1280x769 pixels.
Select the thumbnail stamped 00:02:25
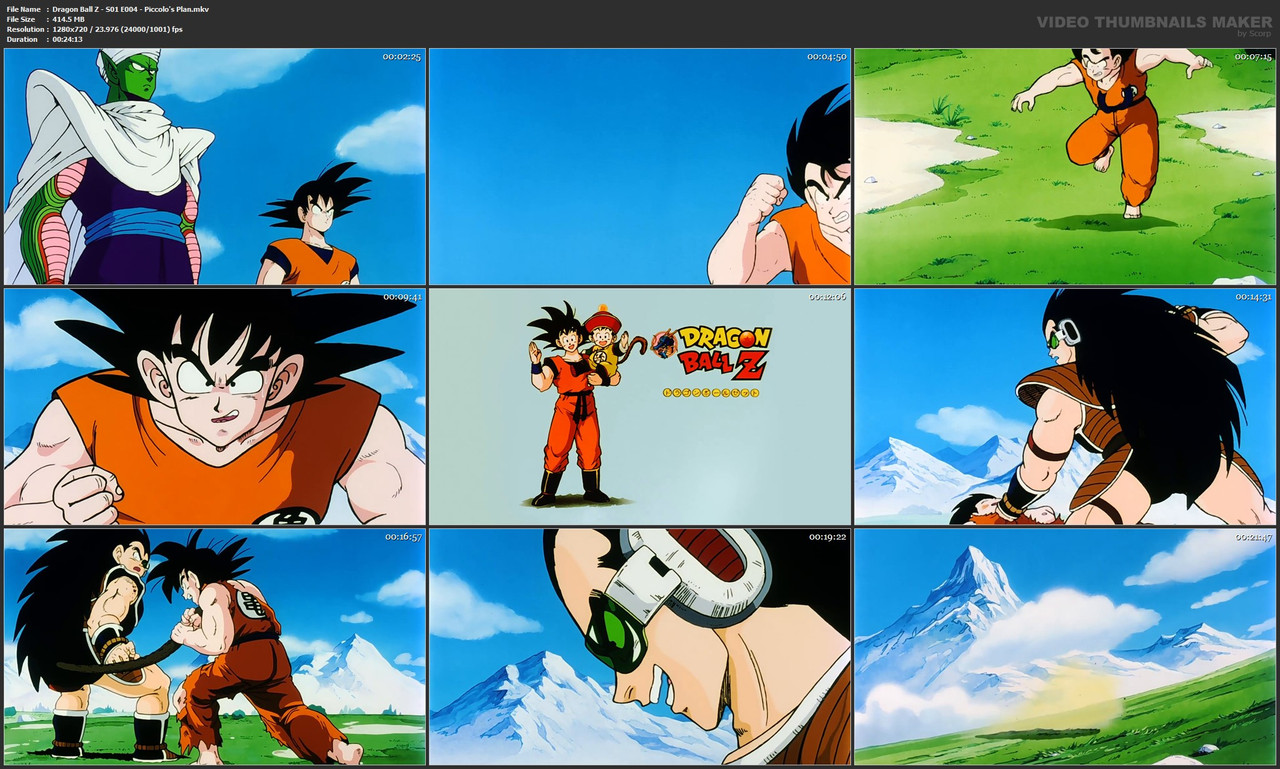coord(215,166)
